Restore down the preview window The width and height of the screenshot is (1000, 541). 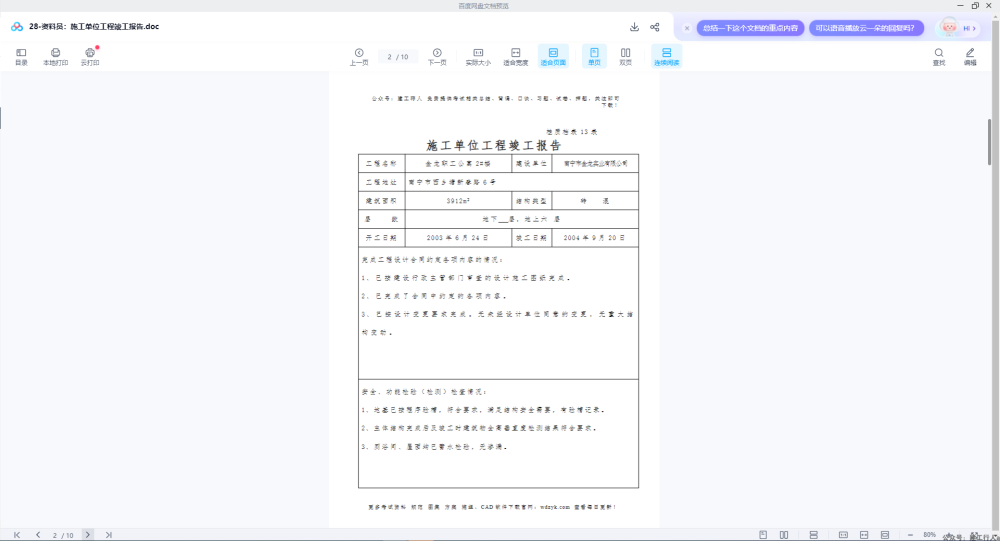(x=974, y=5)
